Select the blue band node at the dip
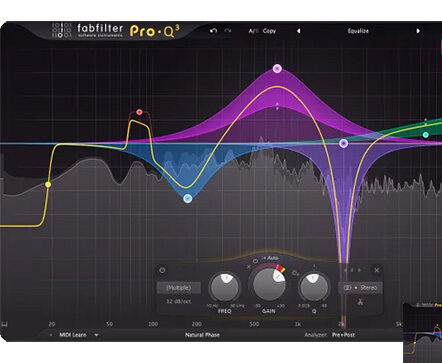Image resolution: width=442 pixels, height=363 pixels. pos(188,199)
